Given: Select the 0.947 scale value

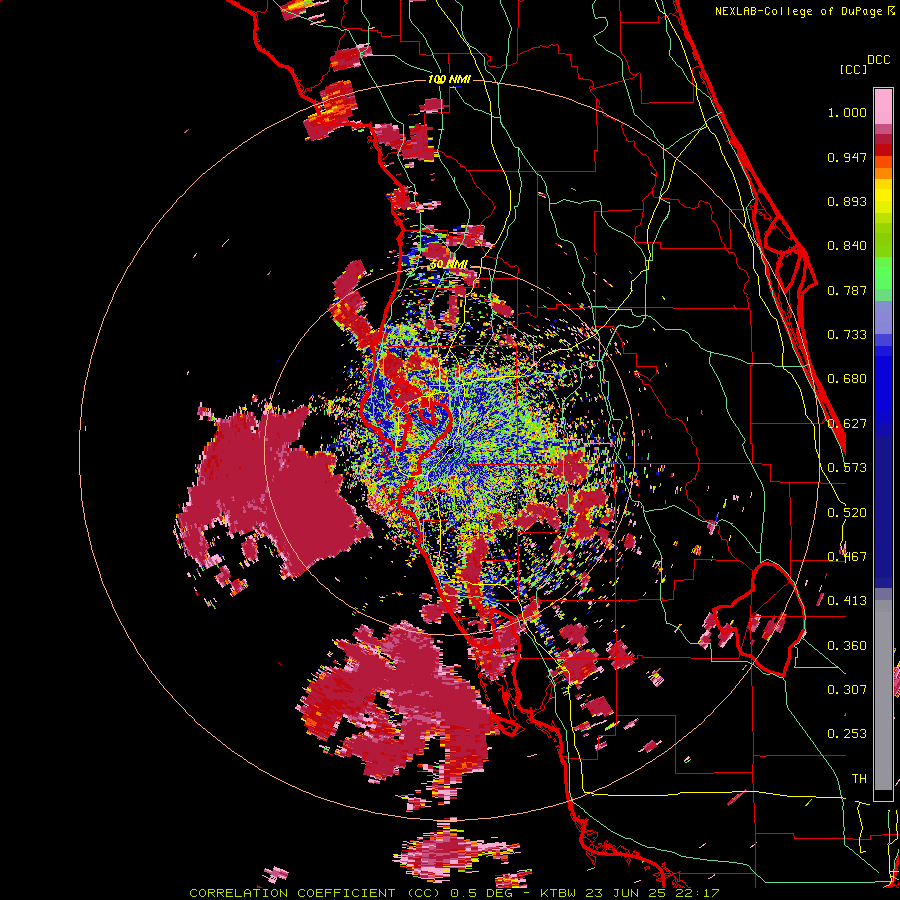Looking at the screenshot, I should [x=847, y=157].
